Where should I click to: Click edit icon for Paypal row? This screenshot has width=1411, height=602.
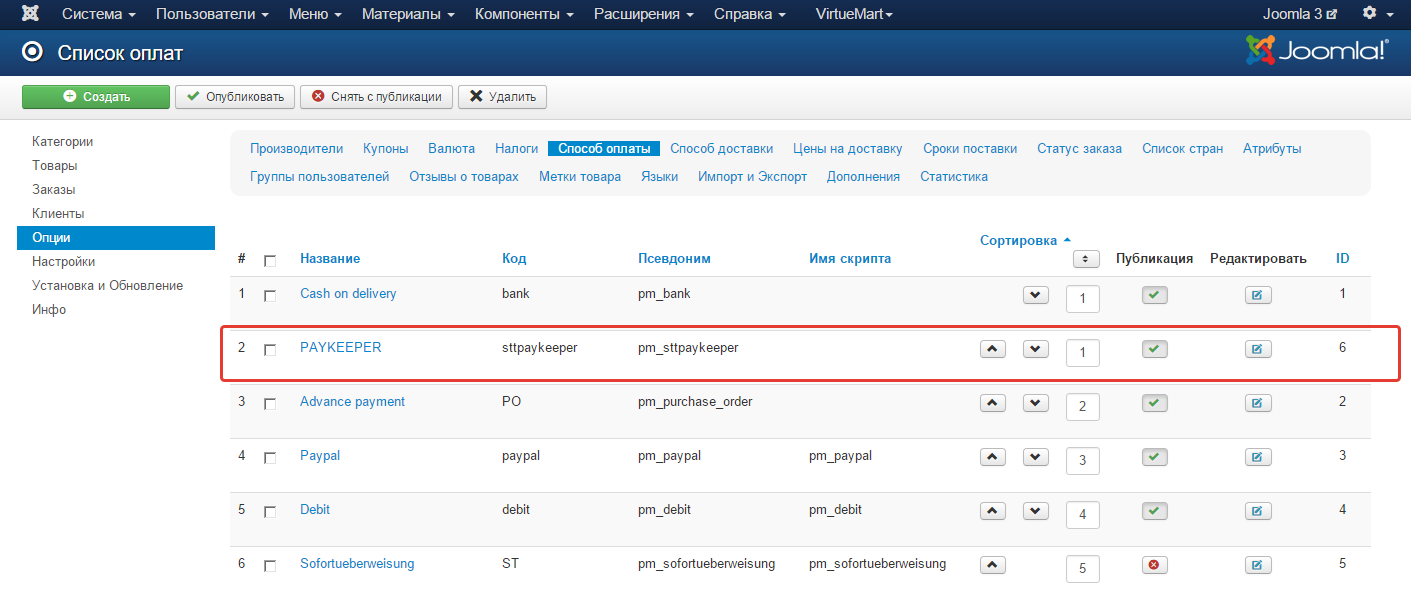[x=1257, y=457]
